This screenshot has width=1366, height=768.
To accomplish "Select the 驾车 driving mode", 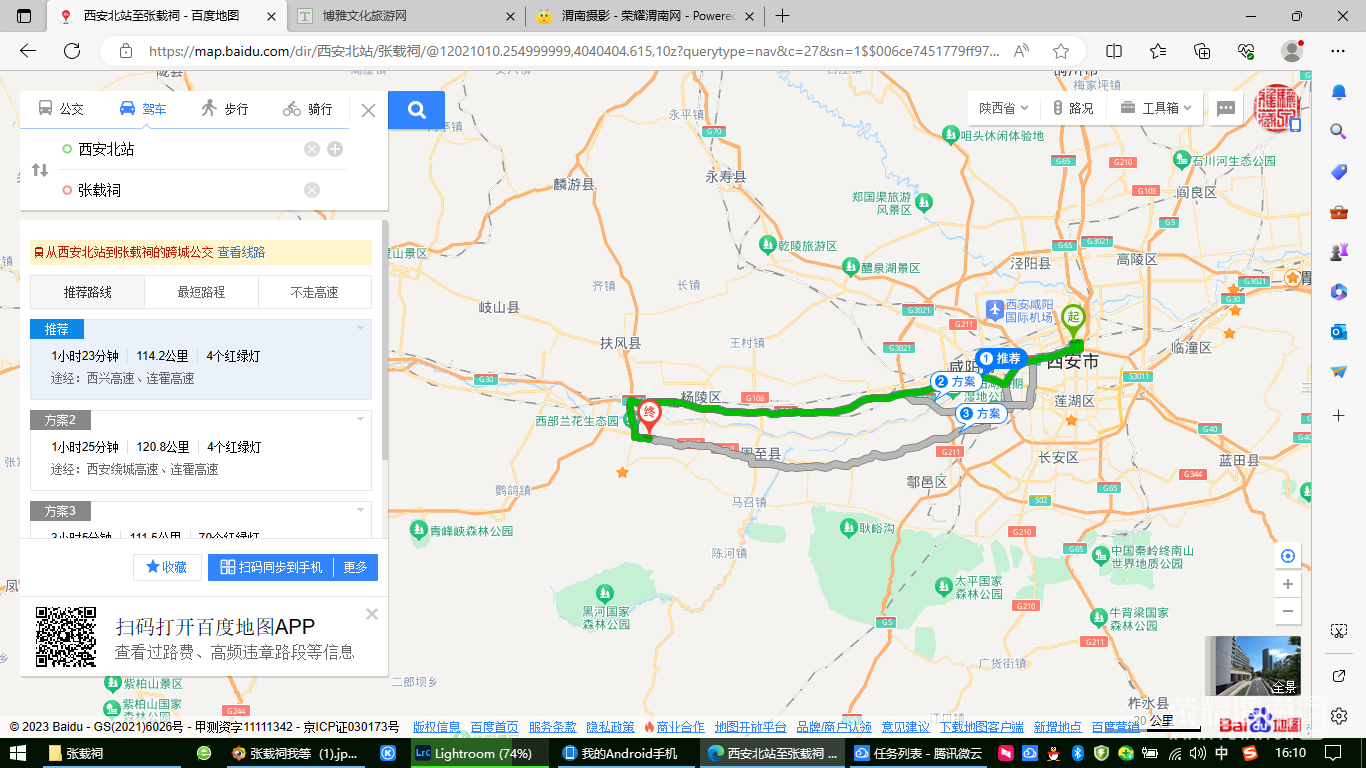I will (x=142, y=109).
